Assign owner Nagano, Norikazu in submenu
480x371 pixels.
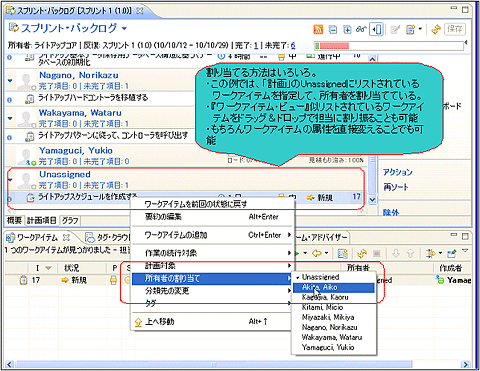[x=334, y=327]
